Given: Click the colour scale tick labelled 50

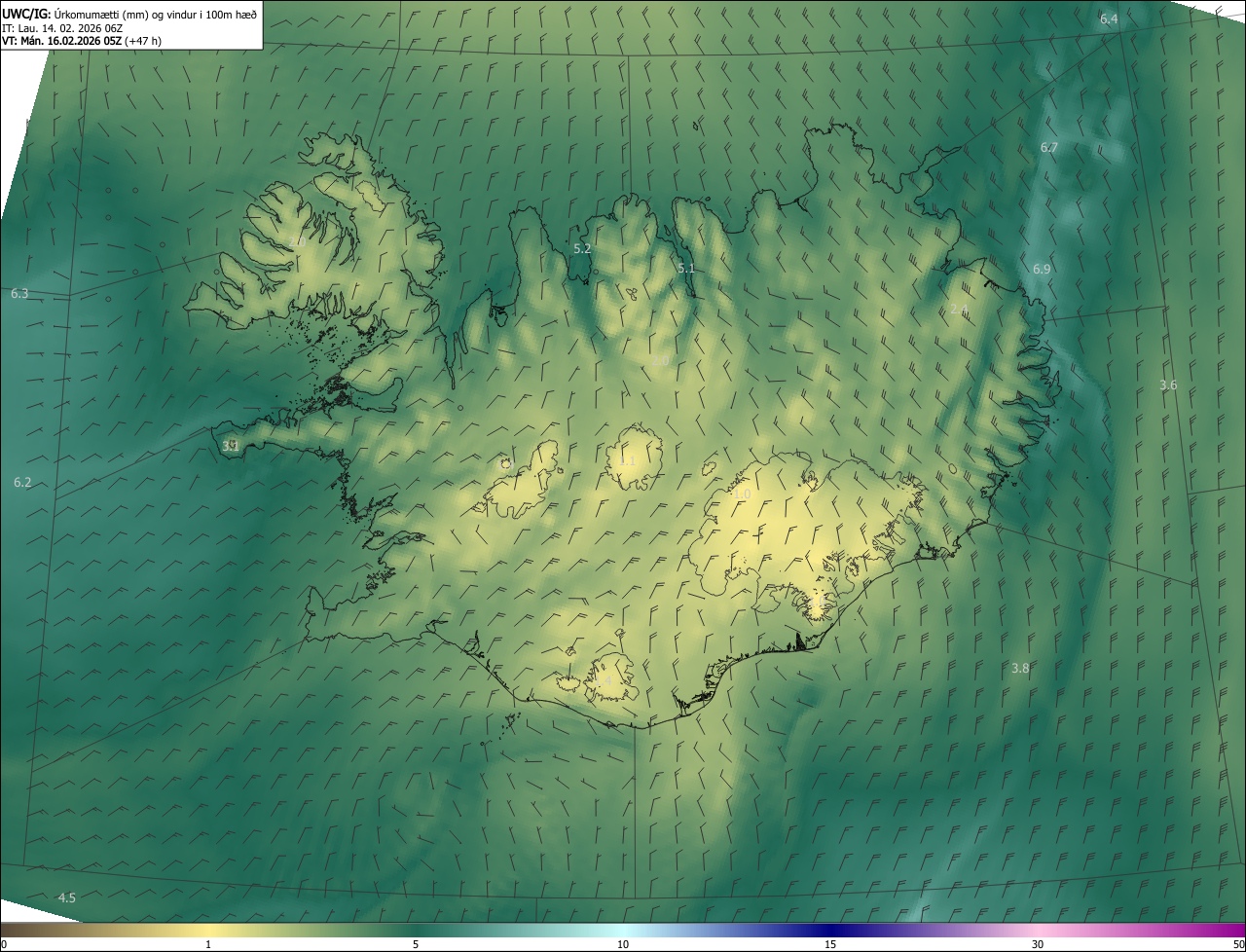Looking at the screenshot, I should pos(1238,944).
